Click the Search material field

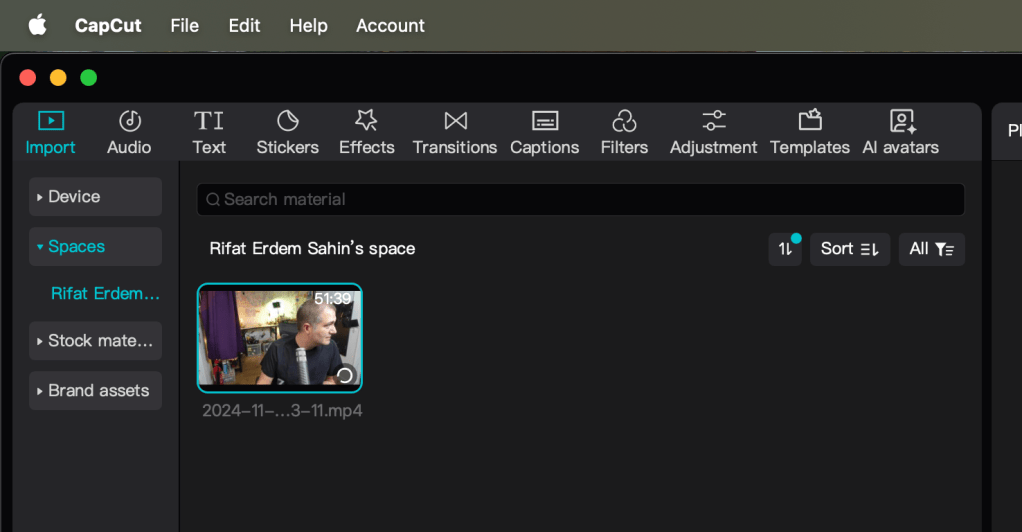[581, 200]
